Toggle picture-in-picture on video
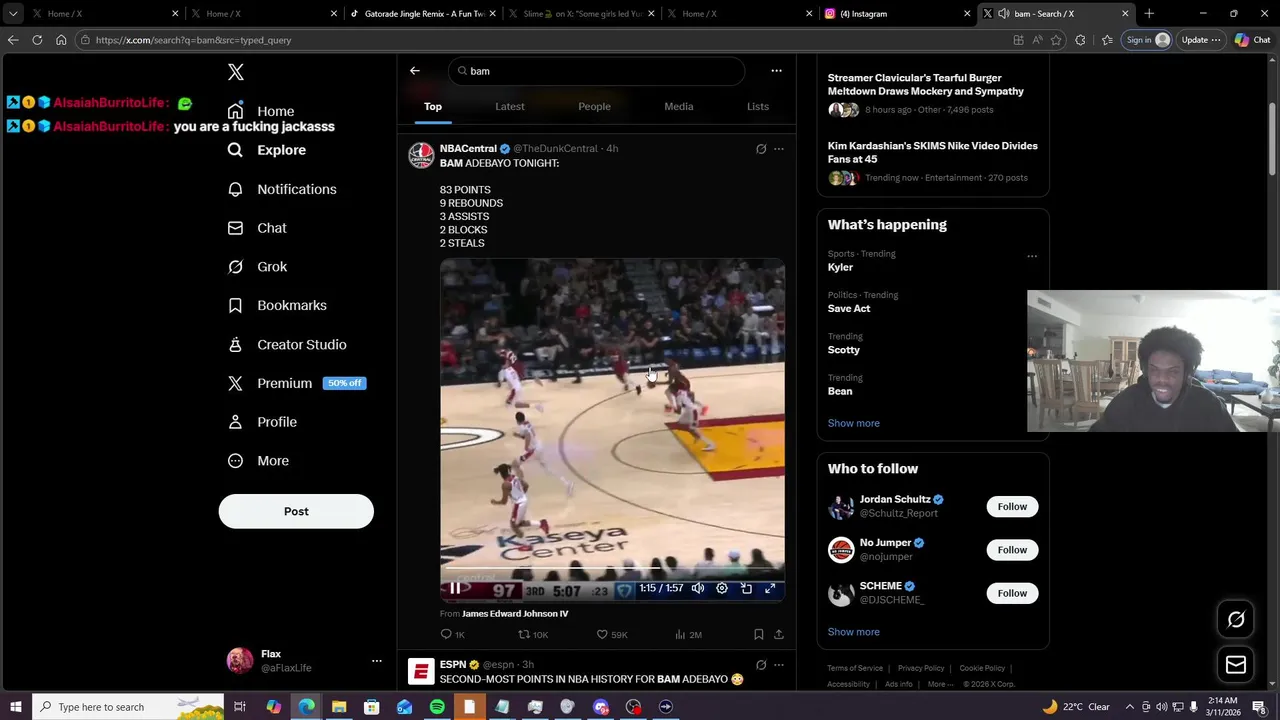Screen dimensions: 1280x720 point(746,588)
